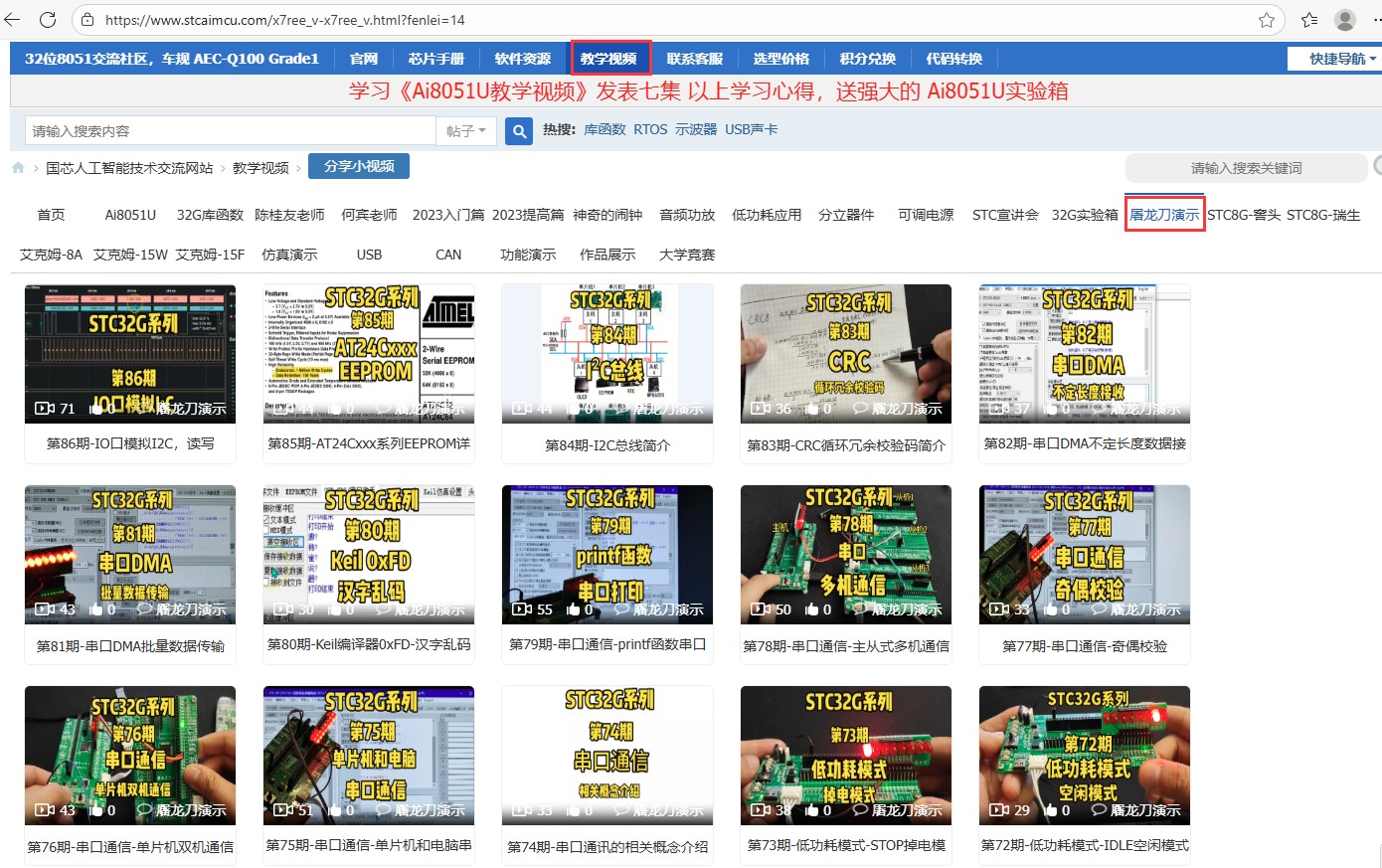Click the thumbs-up icon on 第78期 video
This screenshot has height=868, width=1382.
[812, 609]
